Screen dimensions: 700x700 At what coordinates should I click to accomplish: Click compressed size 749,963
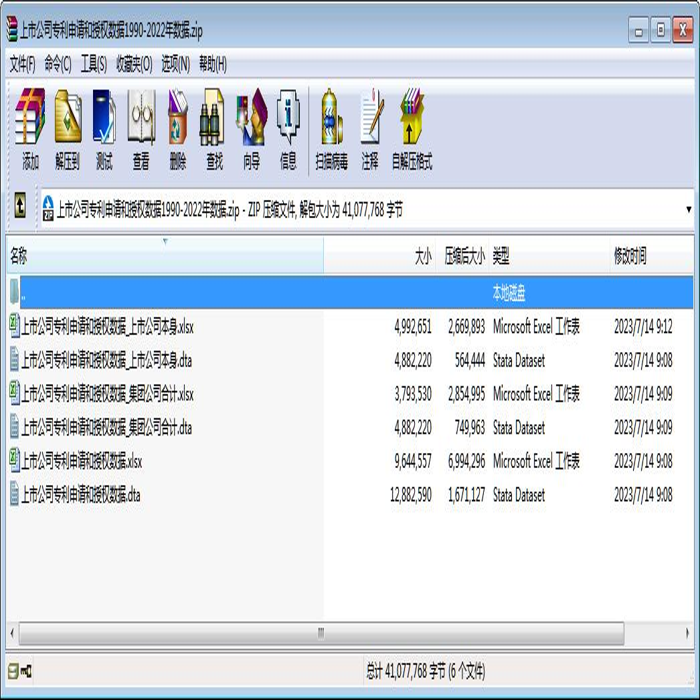(x=470, y=428)
